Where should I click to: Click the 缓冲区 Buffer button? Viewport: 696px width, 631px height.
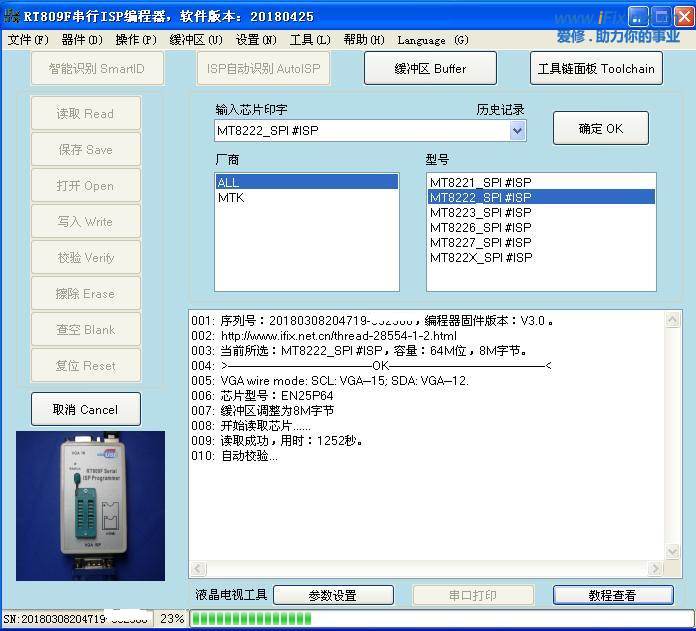(x=430, y=68)
